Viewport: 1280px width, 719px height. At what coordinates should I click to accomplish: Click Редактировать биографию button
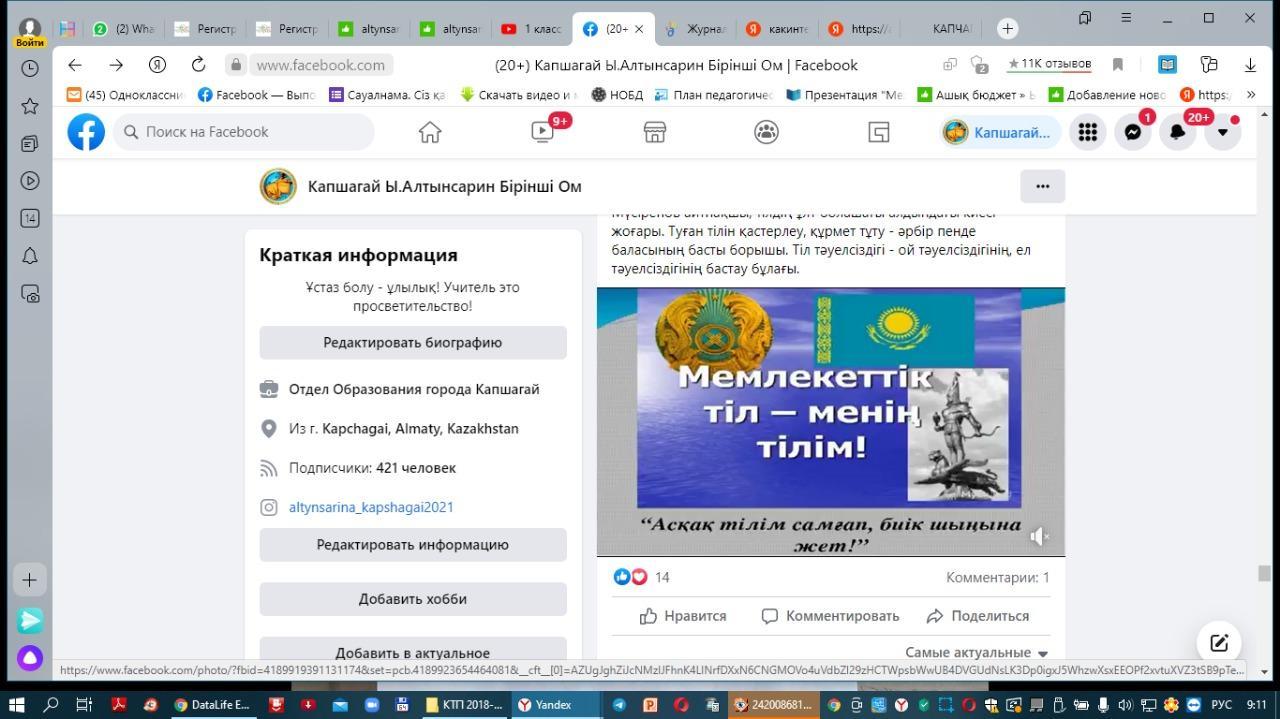[412, 342]
